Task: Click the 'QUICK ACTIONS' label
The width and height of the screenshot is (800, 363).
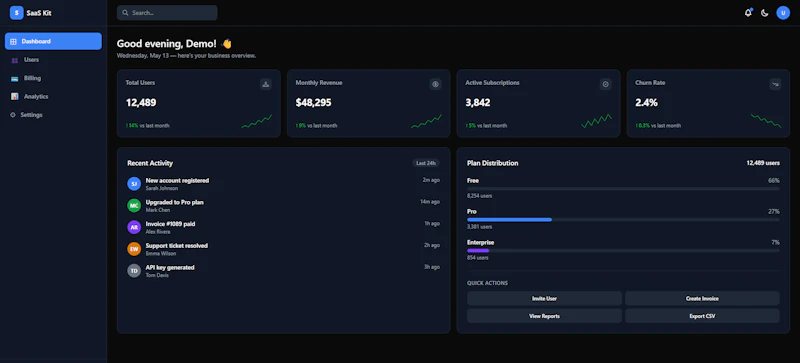Action: [487, 283]
